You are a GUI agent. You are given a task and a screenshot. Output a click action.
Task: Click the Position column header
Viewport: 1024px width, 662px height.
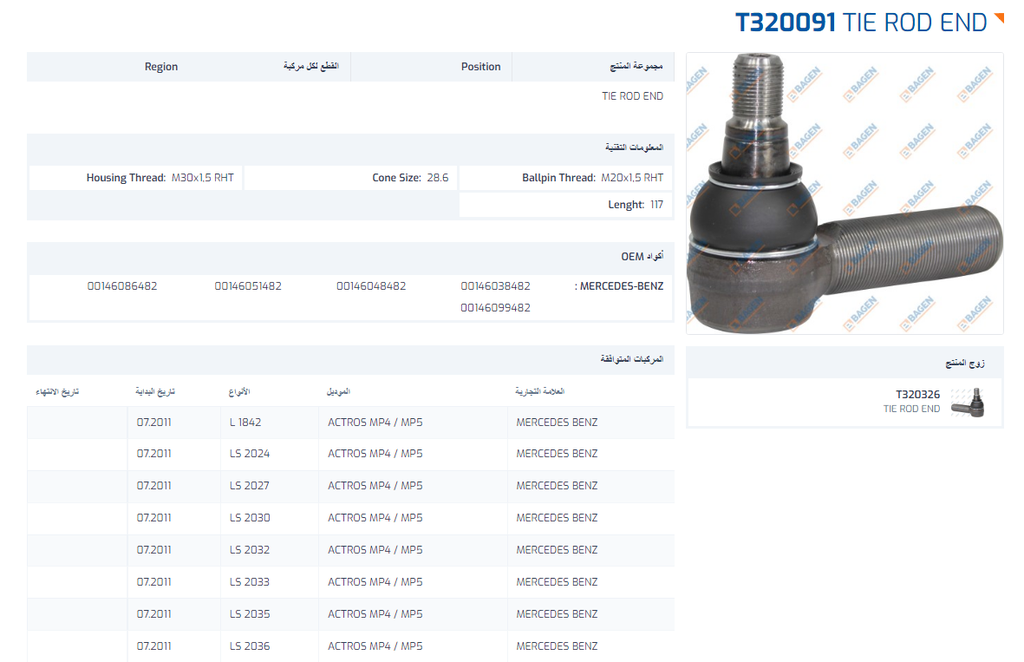(481, 67)
